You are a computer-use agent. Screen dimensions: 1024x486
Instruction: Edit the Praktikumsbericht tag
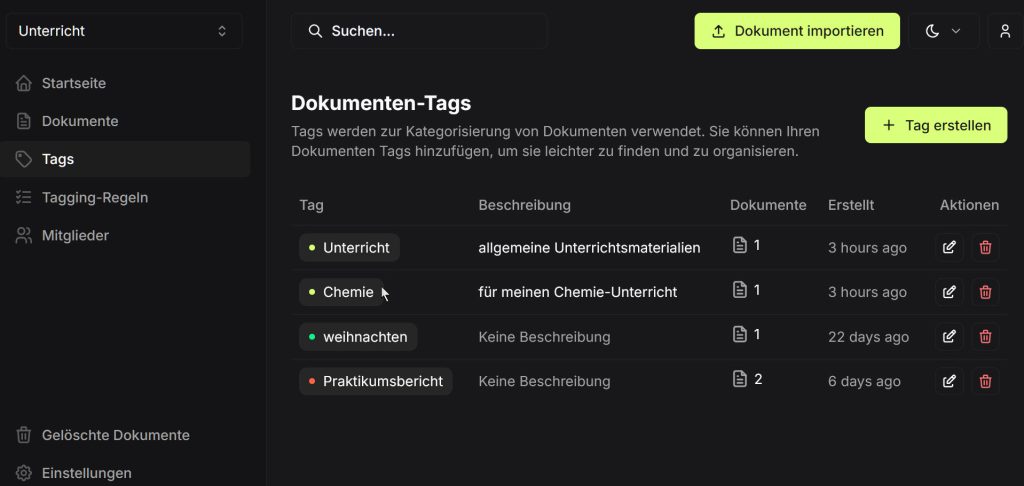[949, 381]
